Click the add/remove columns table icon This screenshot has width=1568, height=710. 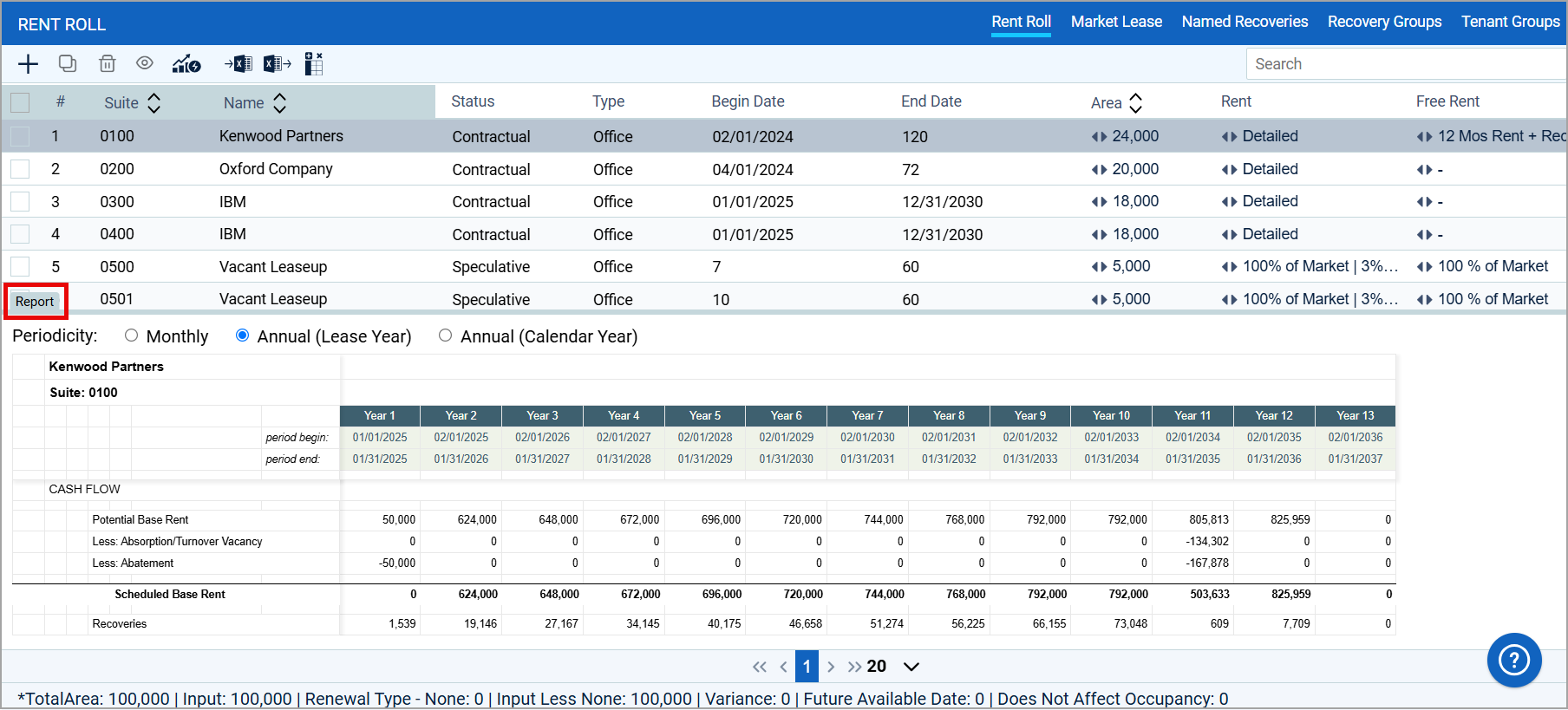(314, 63)
